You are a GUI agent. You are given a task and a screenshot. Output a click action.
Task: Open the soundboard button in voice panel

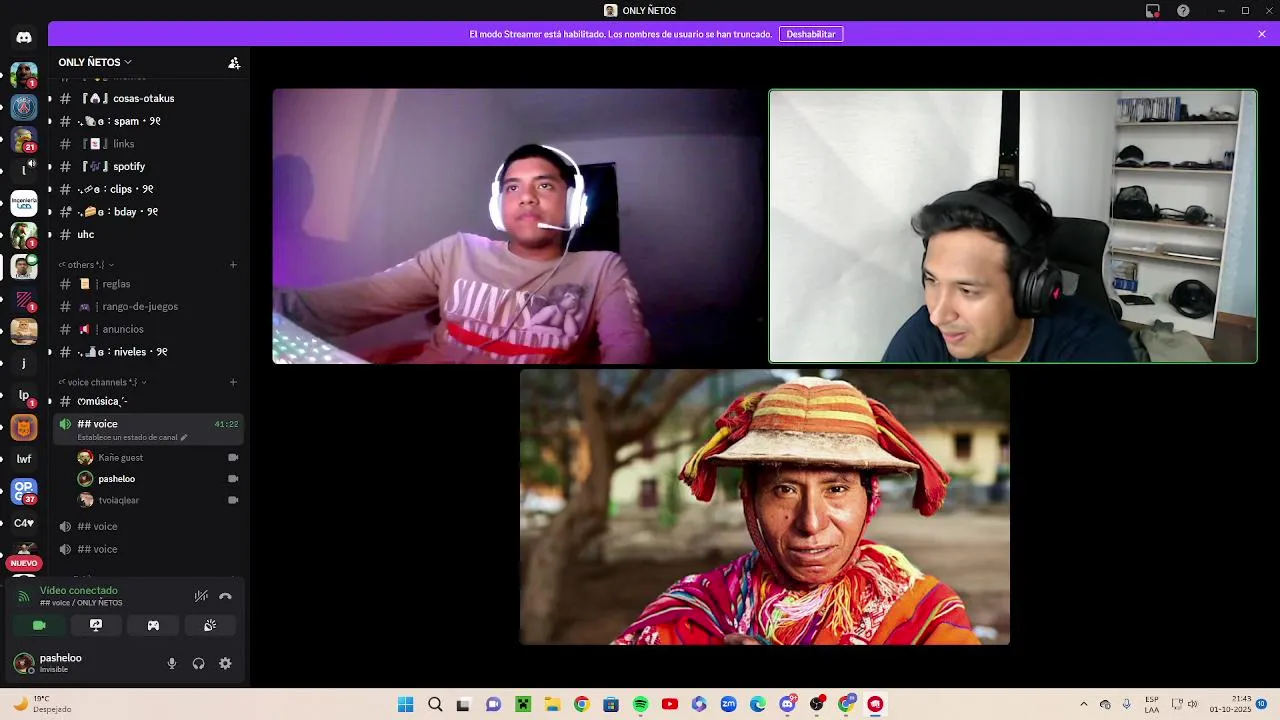click(x=210, y=625)
